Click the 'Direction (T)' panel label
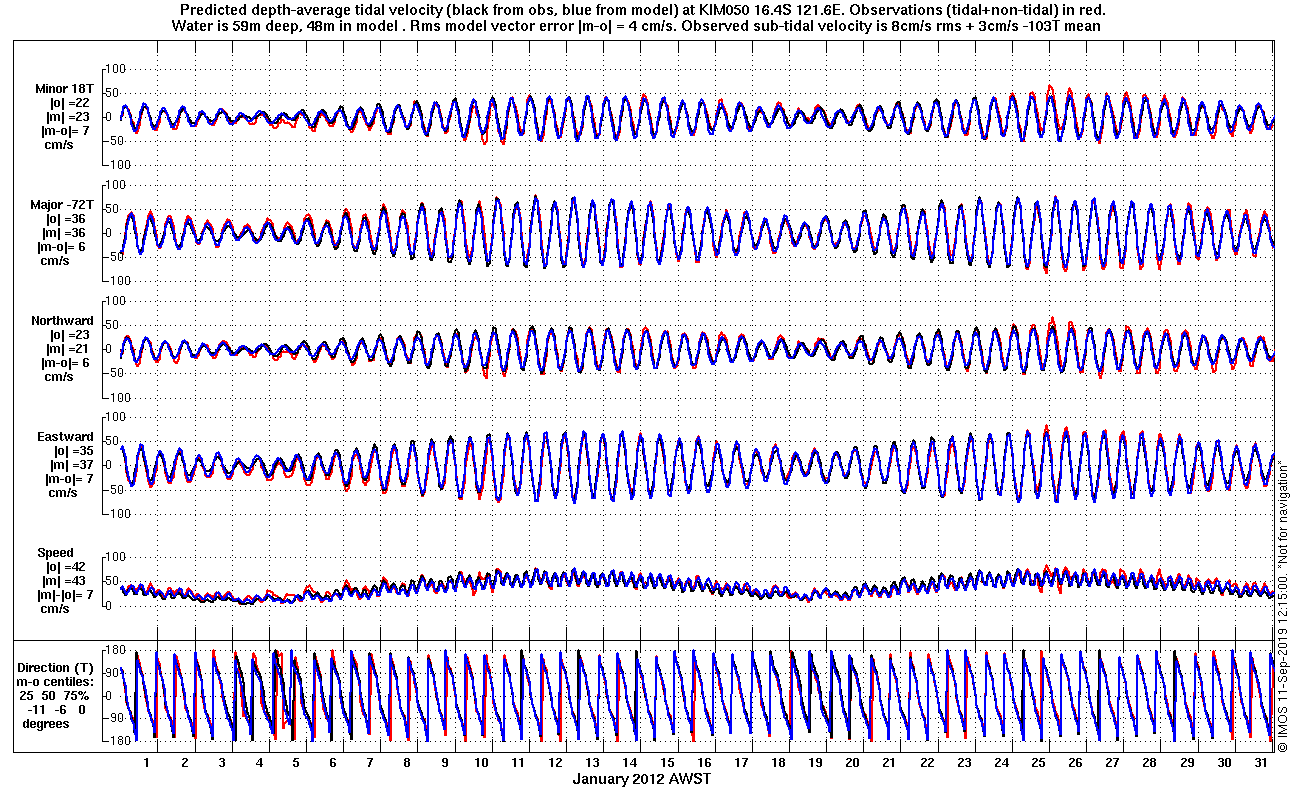The width and height of the screenshot is (1300, 800). point(58,668)
